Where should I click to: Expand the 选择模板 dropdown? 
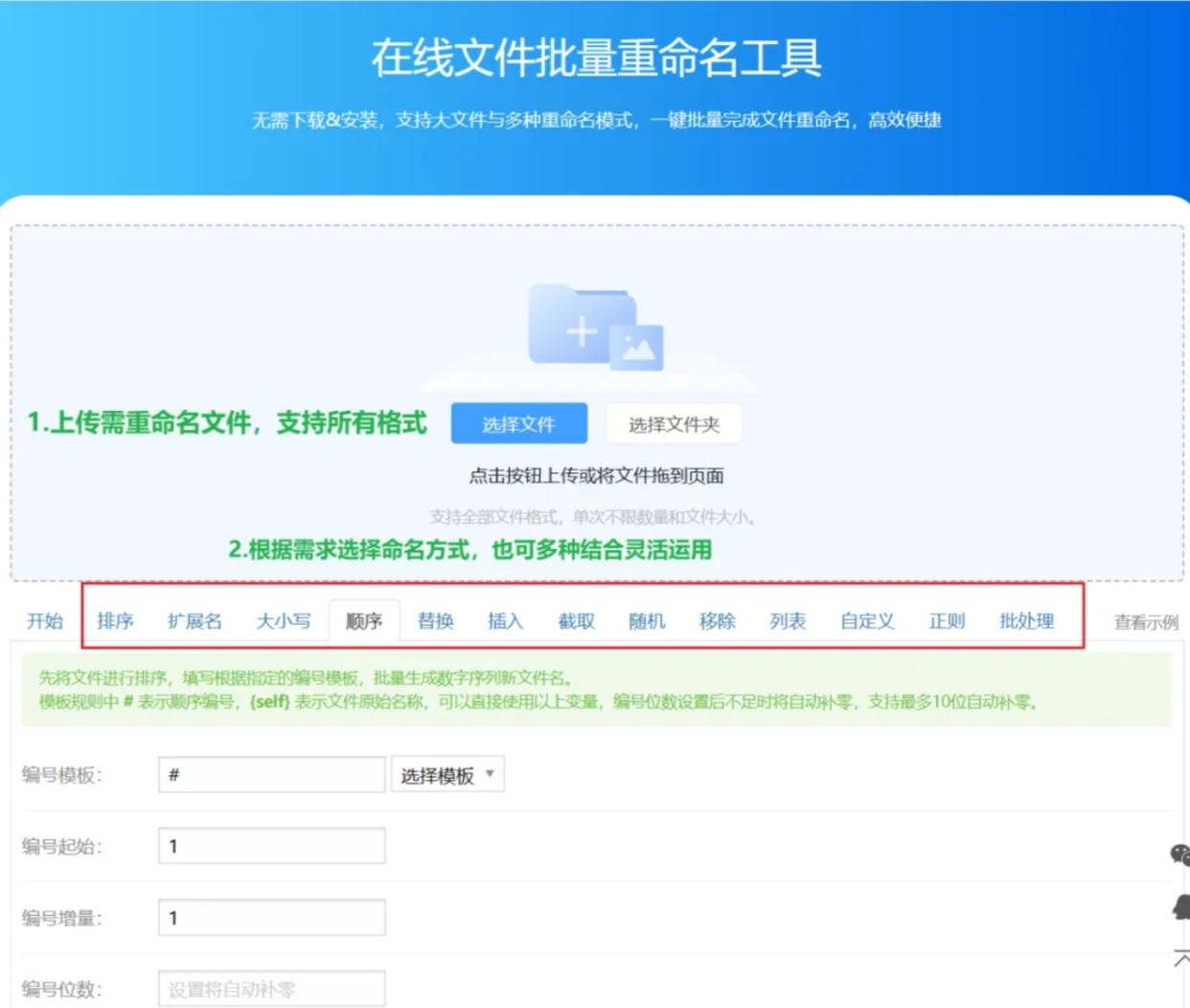point(447,774)
